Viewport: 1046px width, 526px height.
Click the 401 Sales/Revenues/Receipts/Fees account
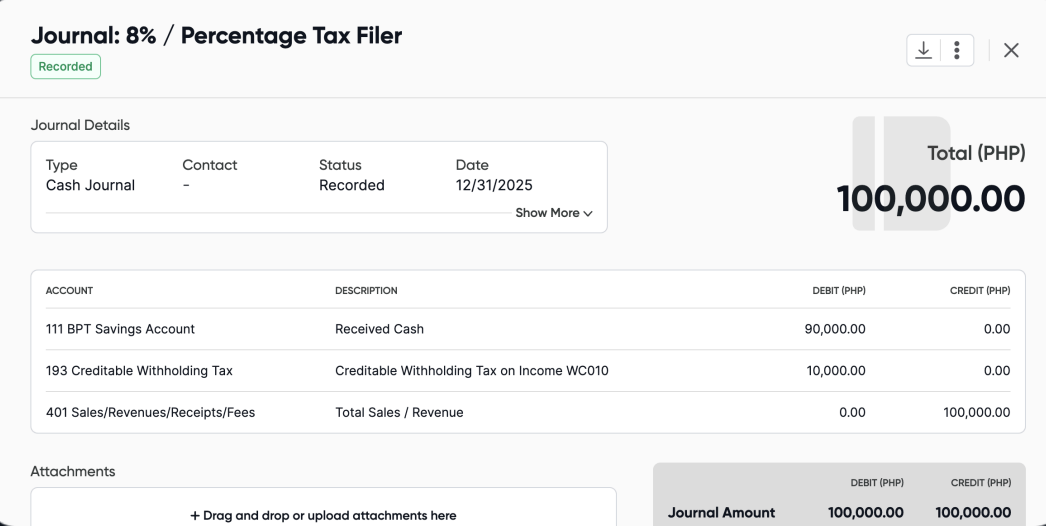(150, 412)
